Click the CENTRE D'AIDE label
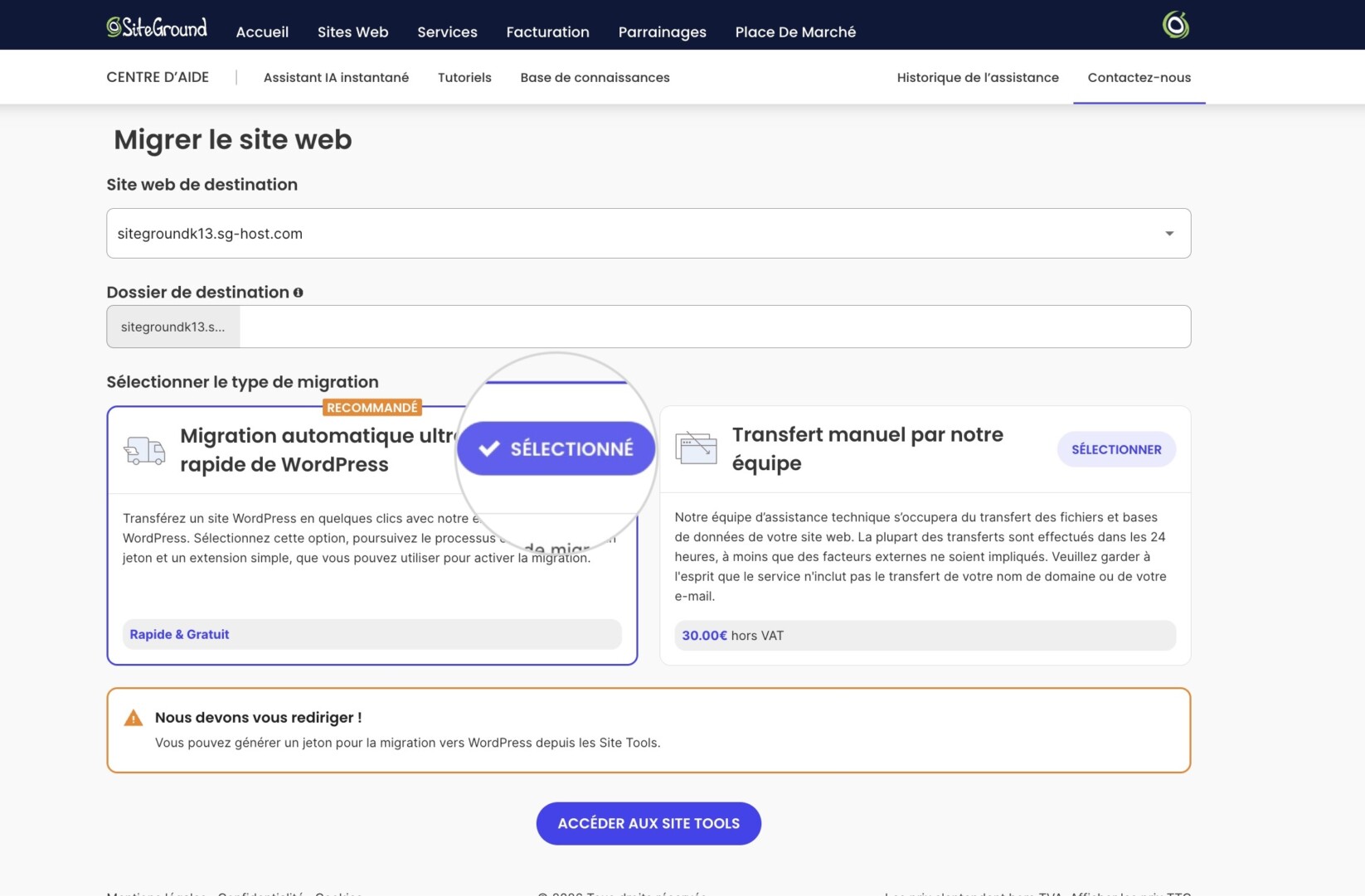 pos(158,77)
